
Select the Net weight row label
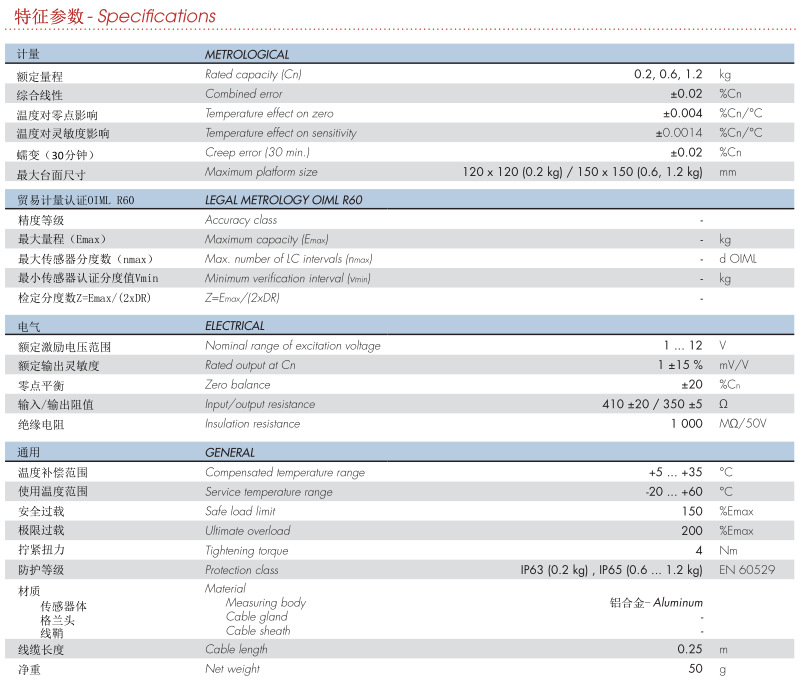point(232,669)
